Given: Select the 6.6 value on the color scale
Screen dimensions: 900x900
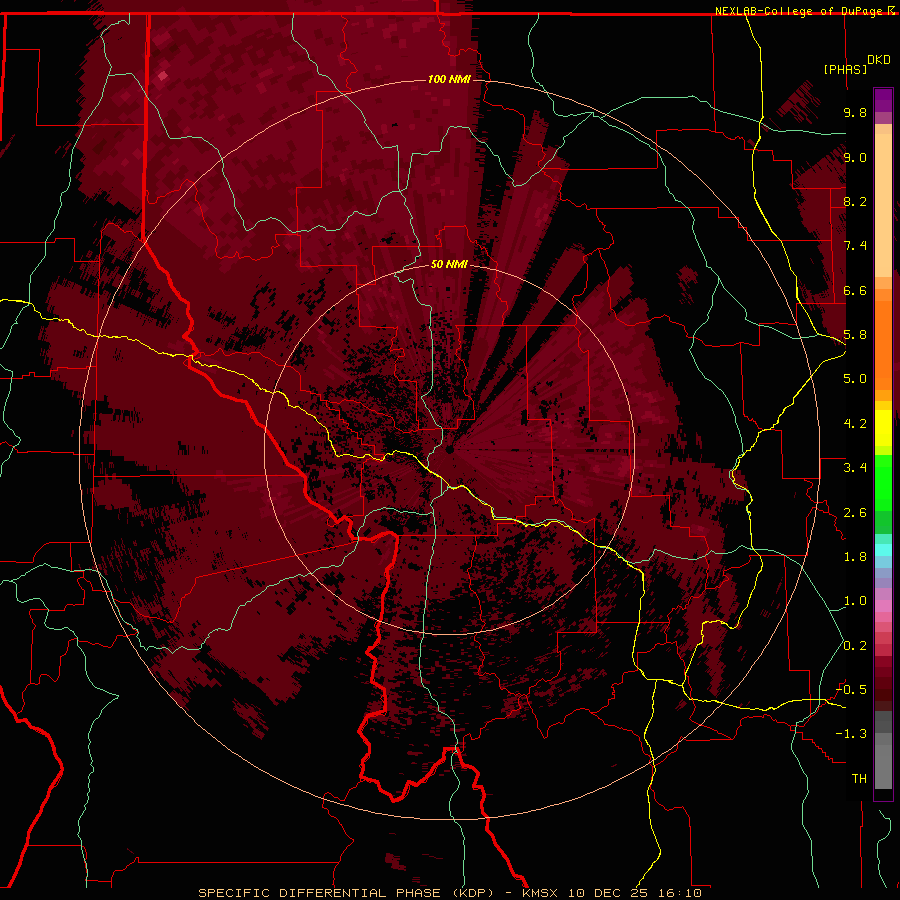Looking at the screenshot, I should pos(855,290).
